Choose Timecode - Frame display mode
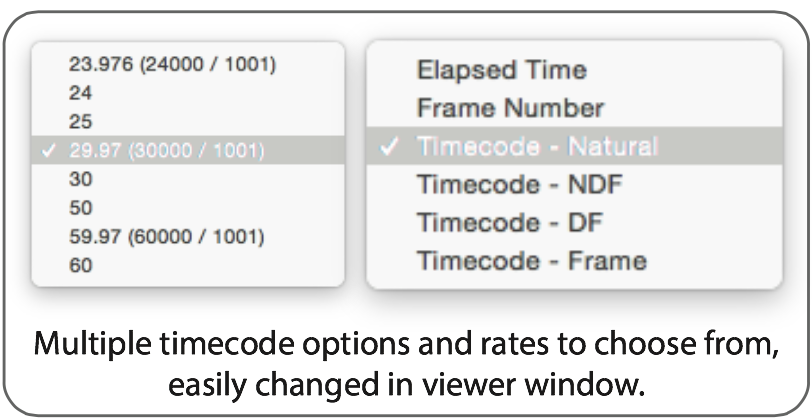Screen dimensions: 812x418 coord(531,260)
